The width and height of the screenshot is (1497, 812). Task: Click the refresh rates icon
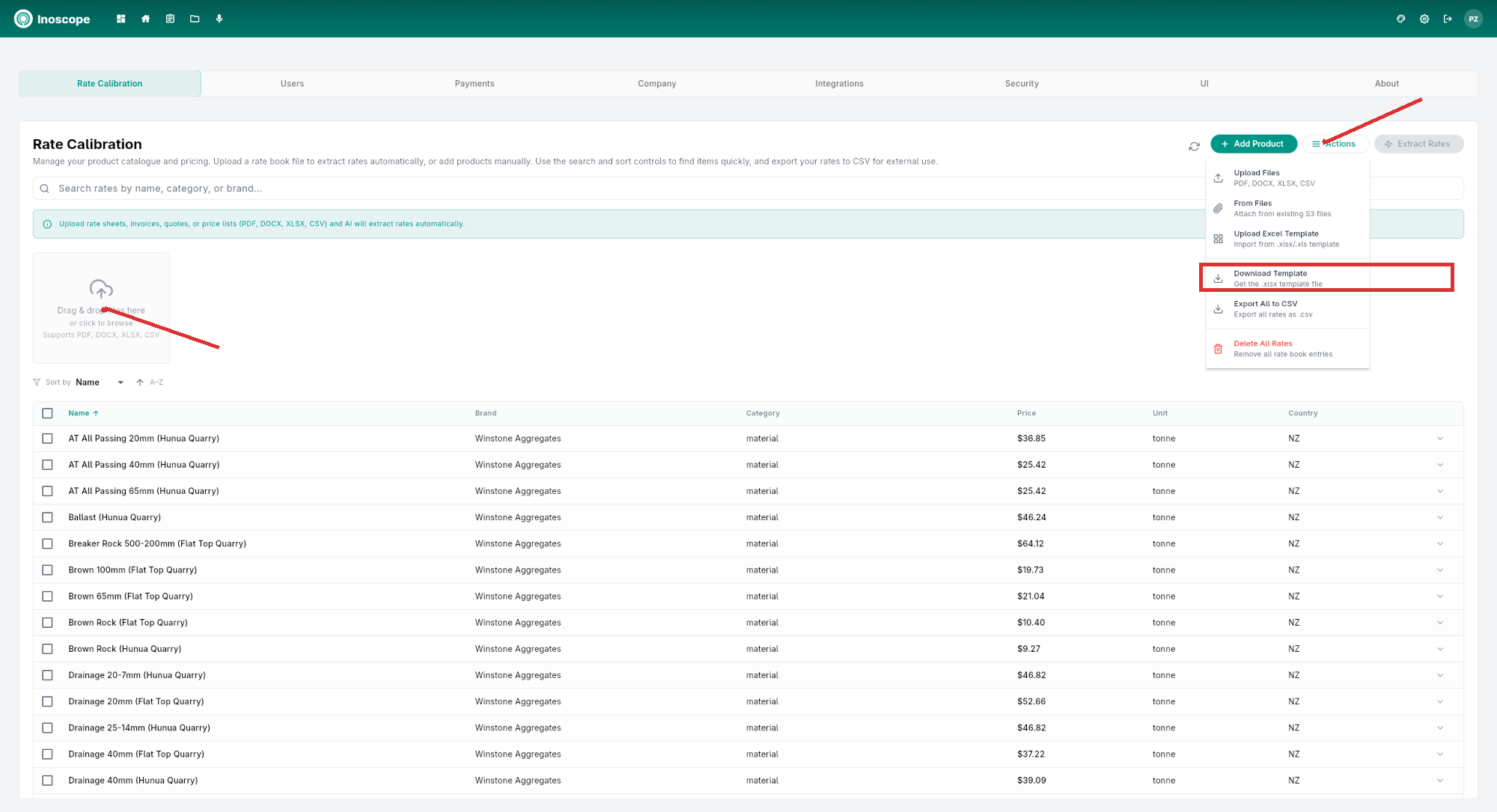1195,147
